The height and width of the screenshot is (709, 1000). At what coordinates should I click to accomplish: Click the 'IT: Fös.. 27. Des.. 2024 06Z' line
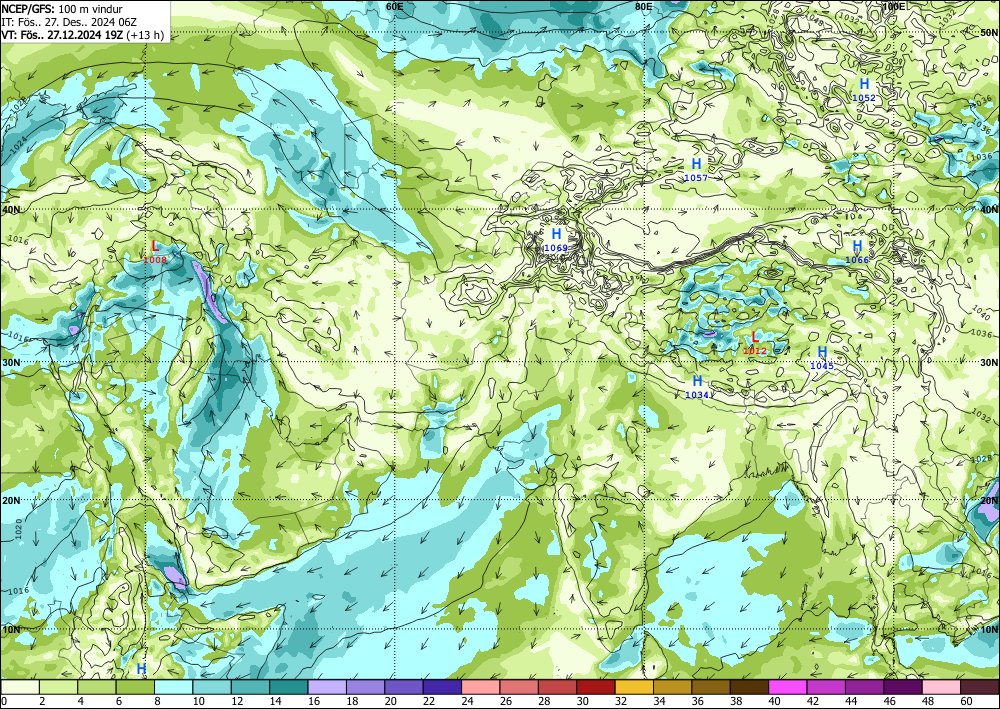click(x=69, y=22)
